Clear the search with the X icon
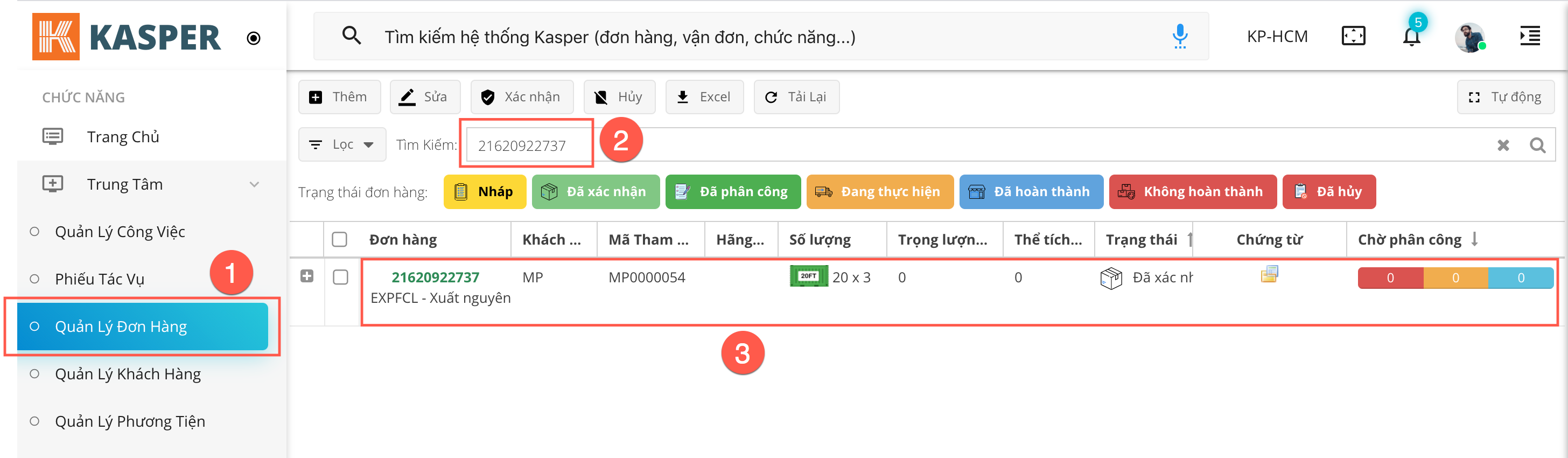Viewport: 1568px width, 458px height. (1503, 145)
